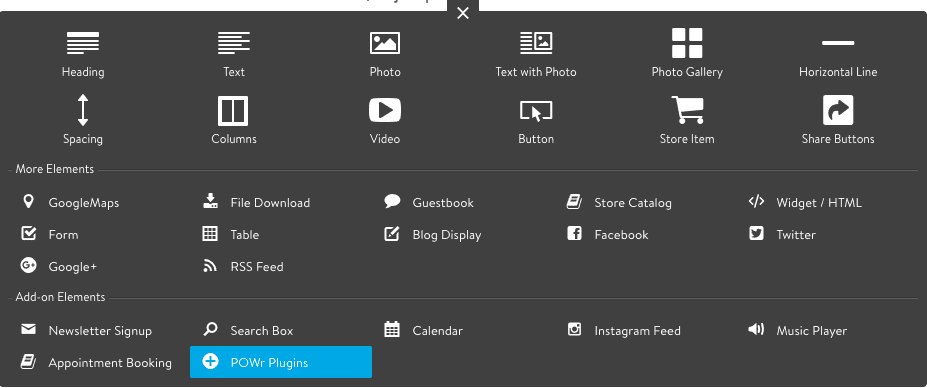927x388 pixels.
Task: Click the Calendar icon
Action: pos(392,329)
